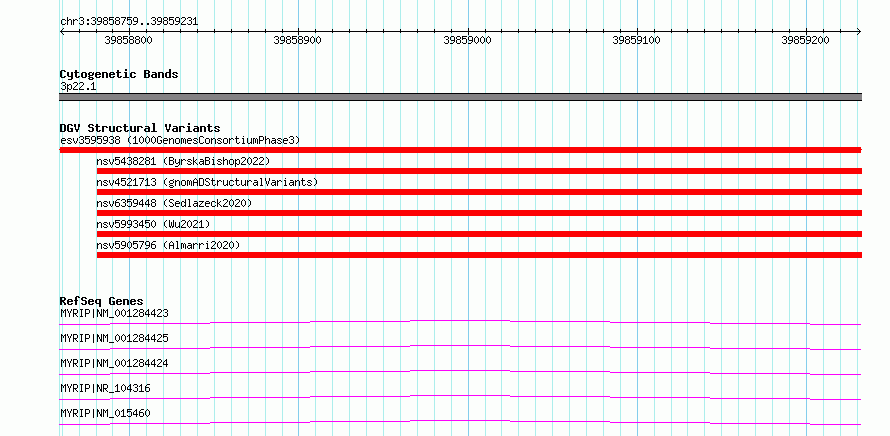The image size is (890, 436).
Task: Click the Cytogenetic Bands track title
Action: [119, 74]
